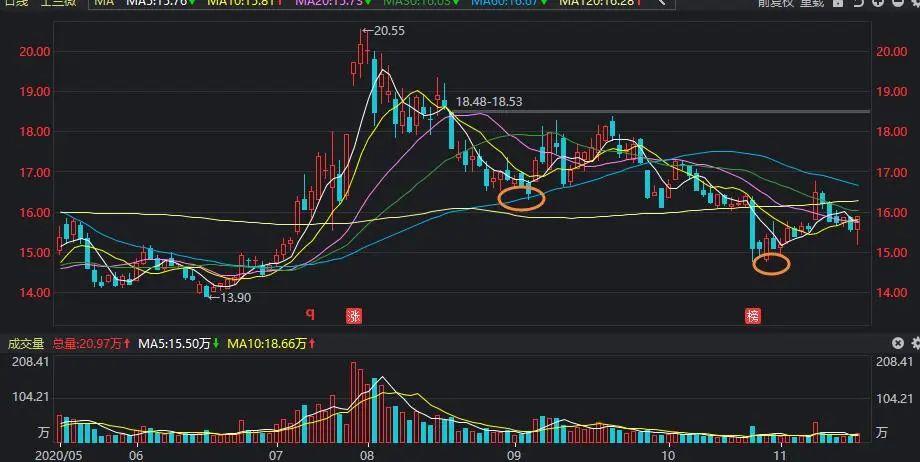The image size is (920, 462).
Task: Click the 09 month label on time axis
Action: (x=515, y=456)
